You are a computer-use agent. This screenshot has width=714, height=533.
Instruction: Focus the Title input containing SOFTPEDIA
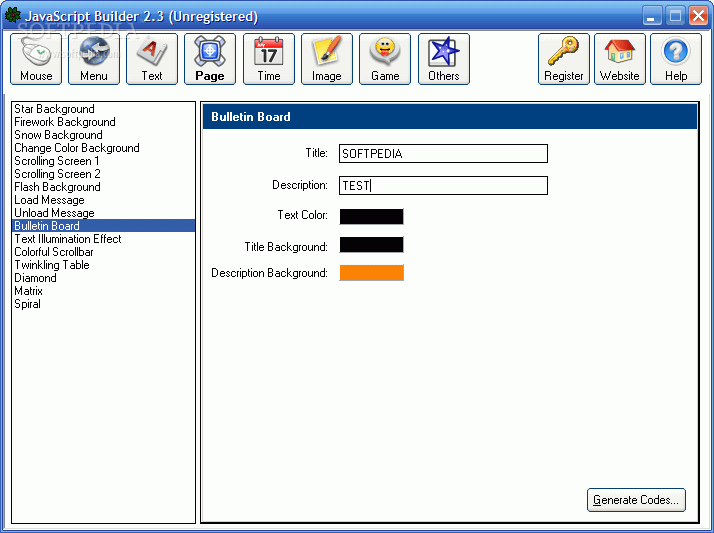(443, 153)
